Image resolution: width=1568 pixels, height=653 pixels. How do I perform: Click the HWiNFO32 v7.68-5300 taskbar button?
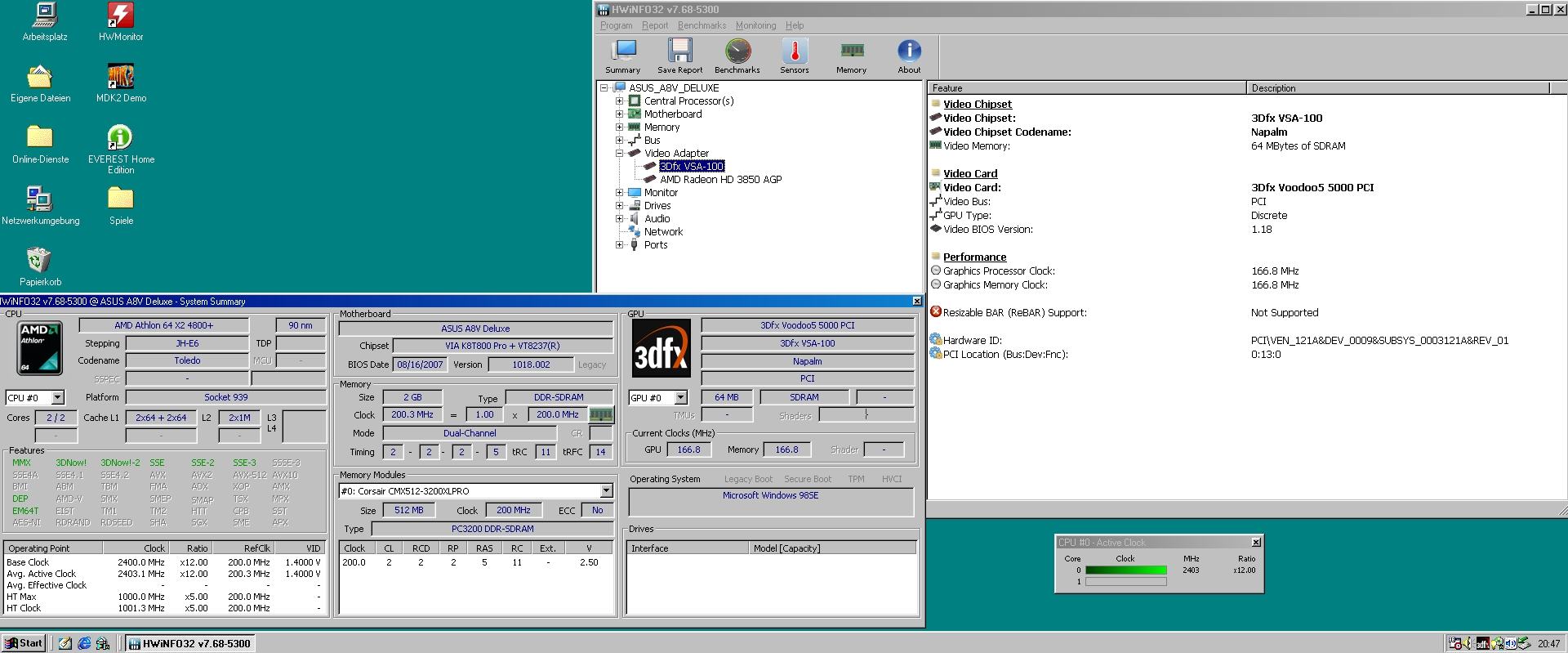189,643
